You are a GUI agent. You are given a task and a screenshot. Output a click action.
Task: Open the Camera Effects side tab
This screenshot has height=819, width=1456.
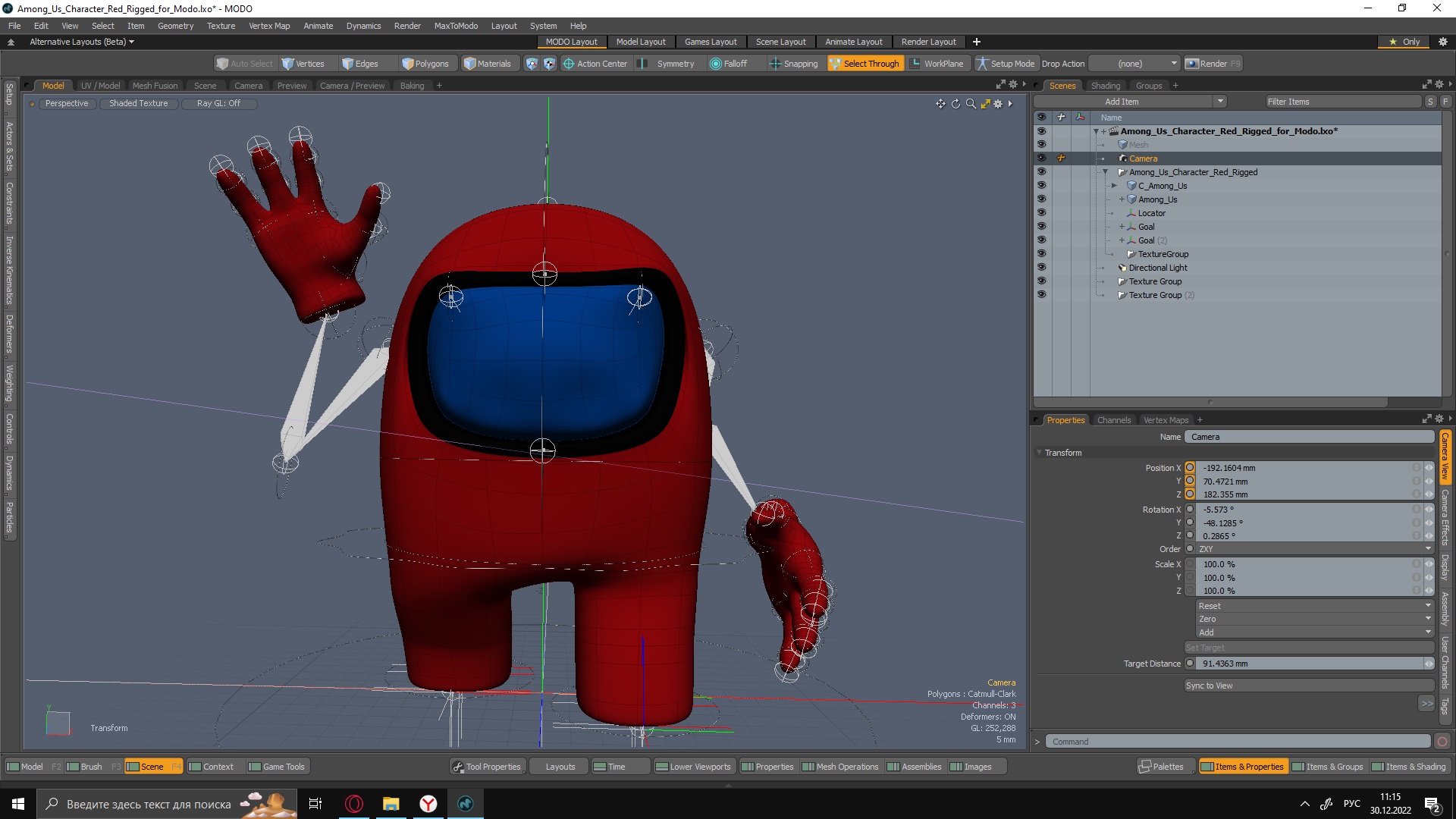(x=1445, y=517)
